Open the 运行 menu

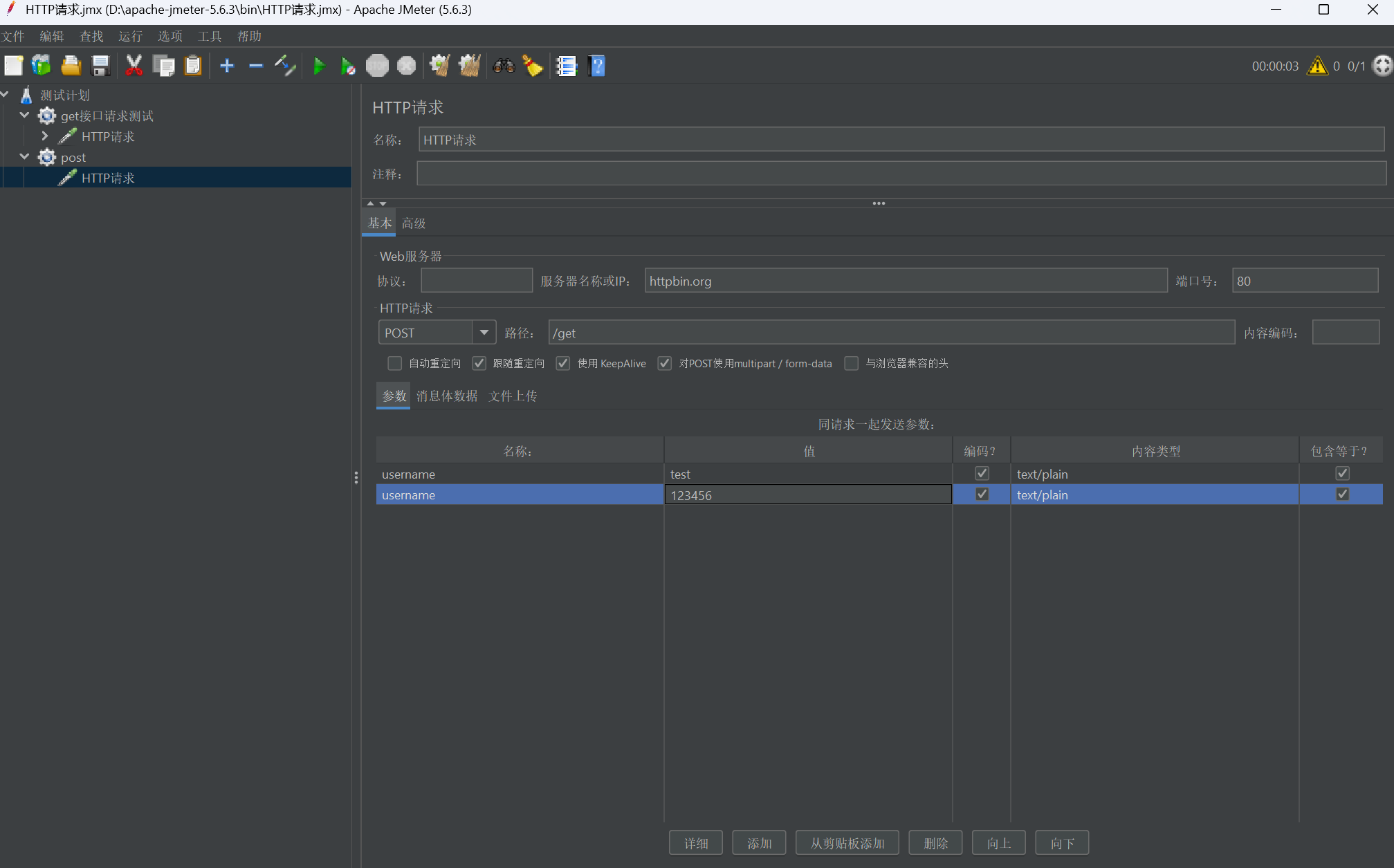pos(130,37)
